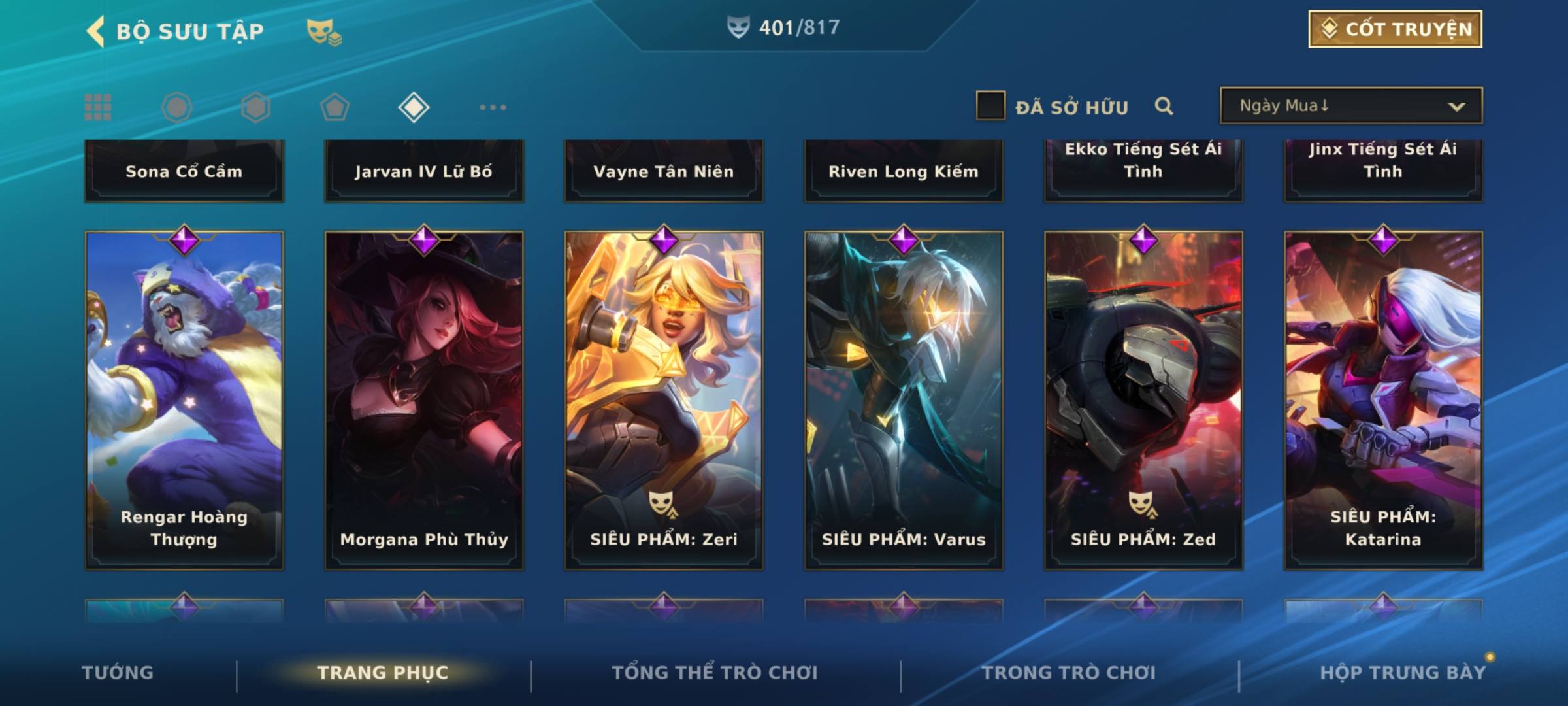Filter by the pentagon rarity icon

[335, 107]
